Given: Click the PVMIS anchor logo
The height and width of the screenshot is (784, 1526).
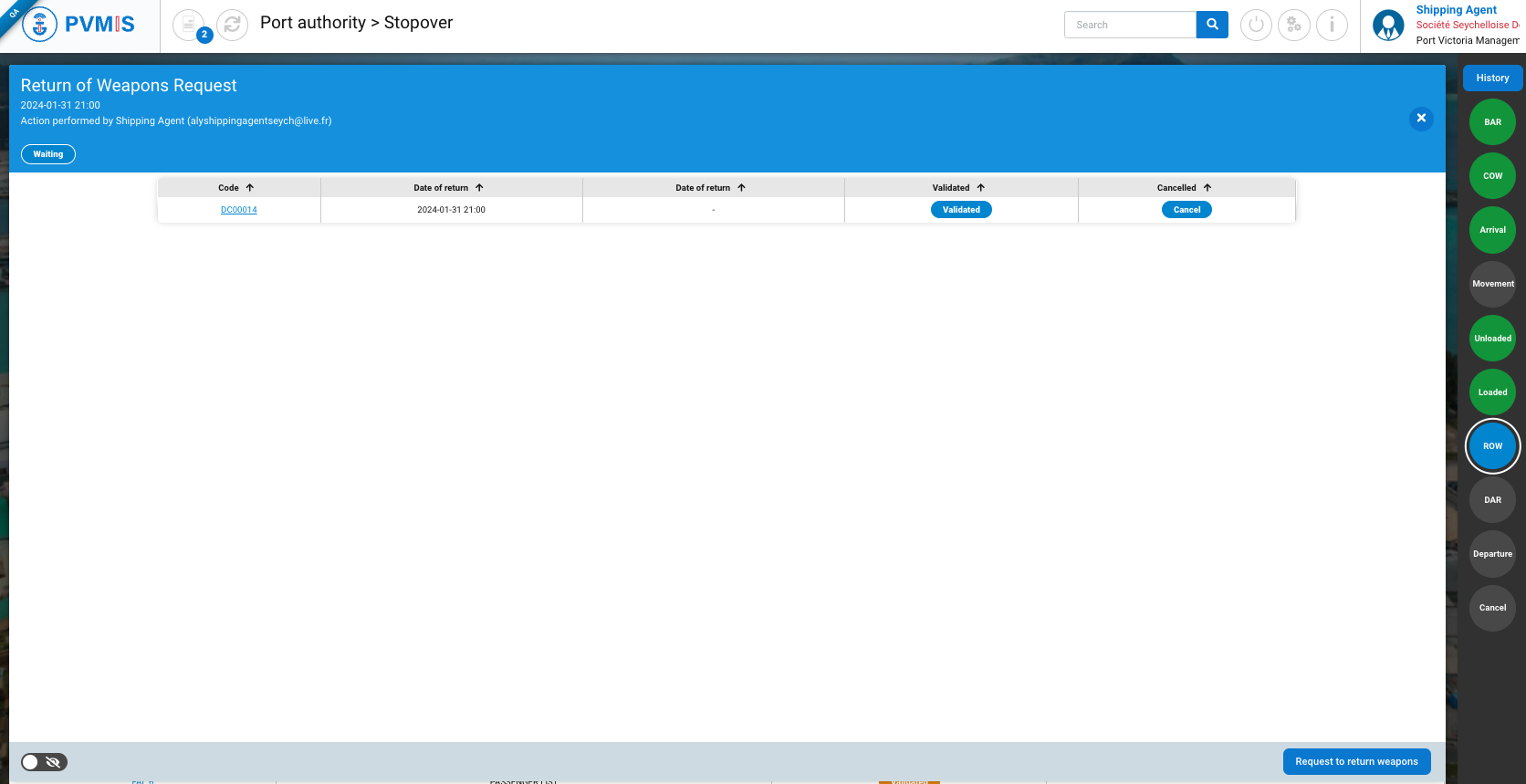Looking at the screenshot, I should coord(39,25).
